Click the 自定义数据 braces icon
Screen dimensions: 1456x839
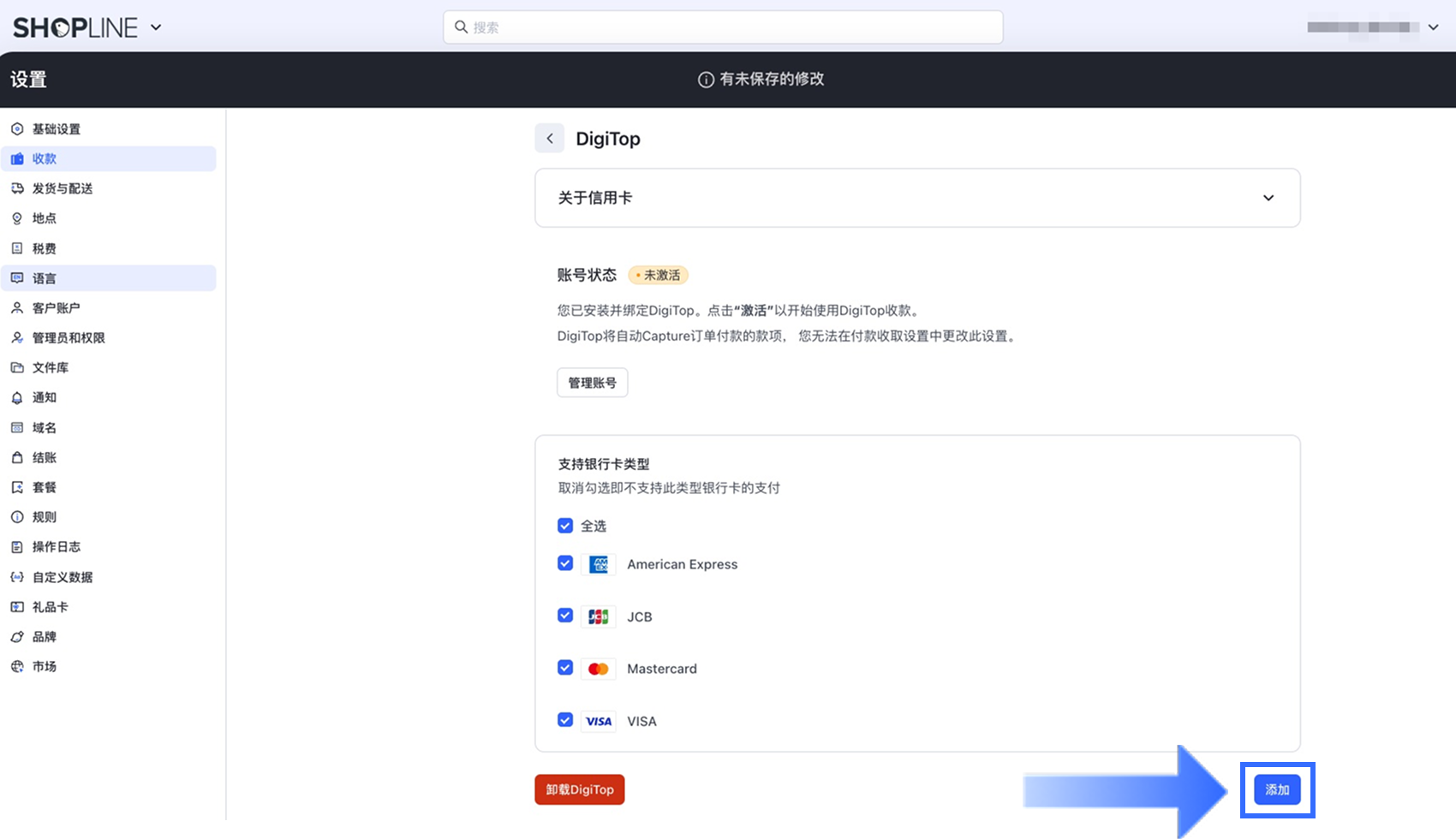(17, 577)
